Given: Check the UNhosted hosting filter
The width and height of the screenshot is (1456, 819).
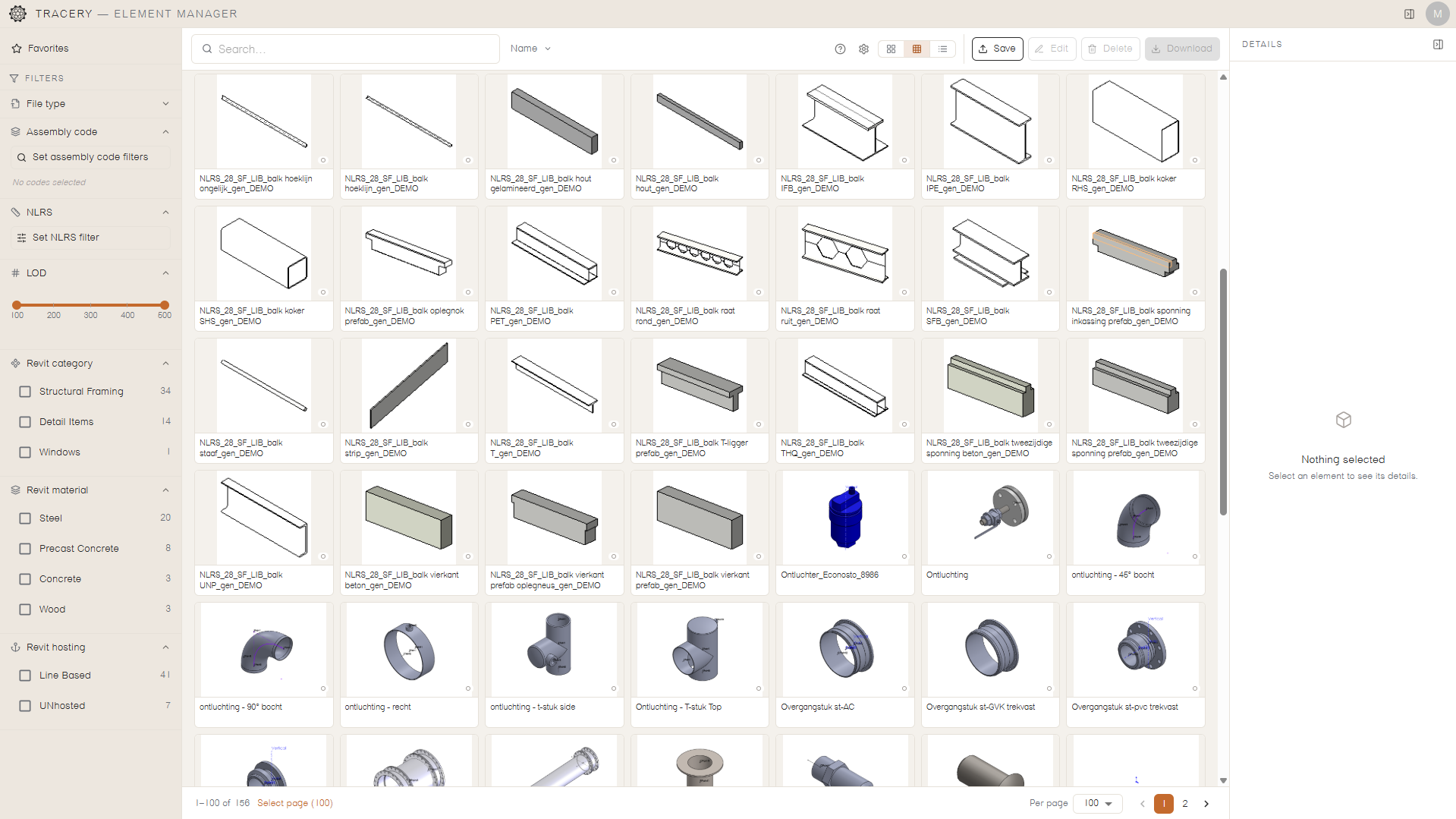Looking at the screenshot, I should pos(25,706).
